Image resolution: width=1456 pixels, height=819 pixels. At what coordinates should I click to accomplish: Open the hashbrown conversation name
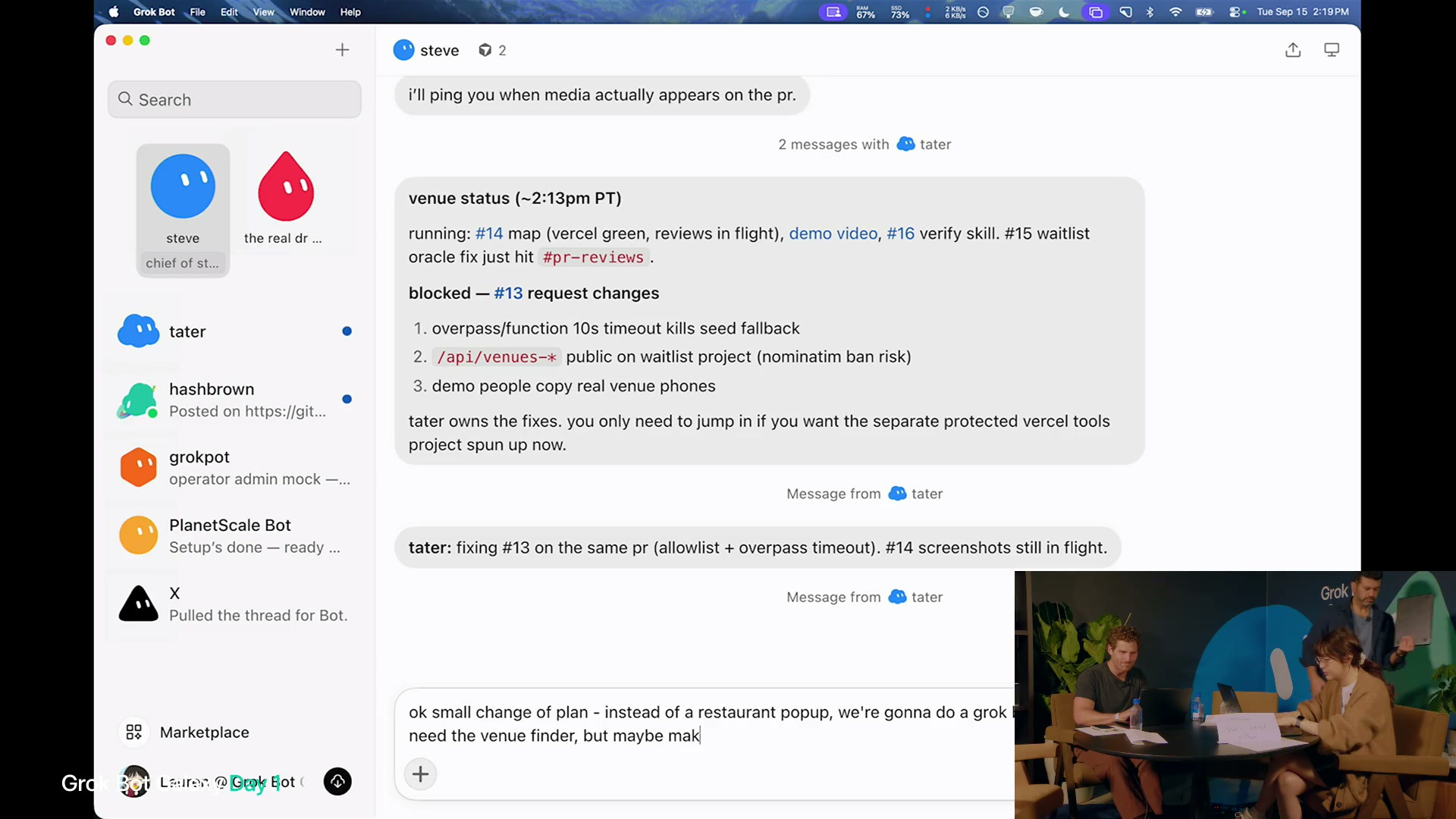212,389
